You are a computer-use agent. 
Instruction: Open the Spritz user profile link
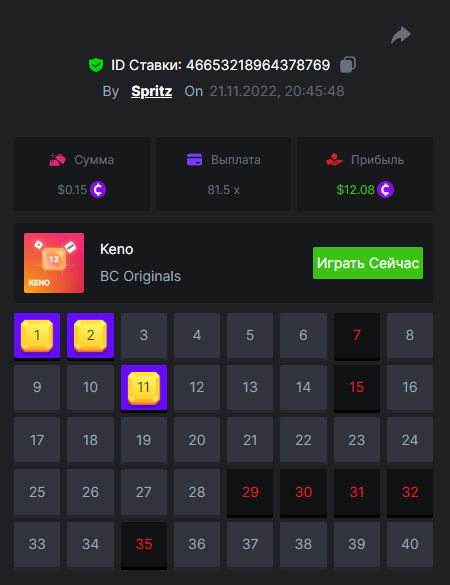tap(151, 91)
